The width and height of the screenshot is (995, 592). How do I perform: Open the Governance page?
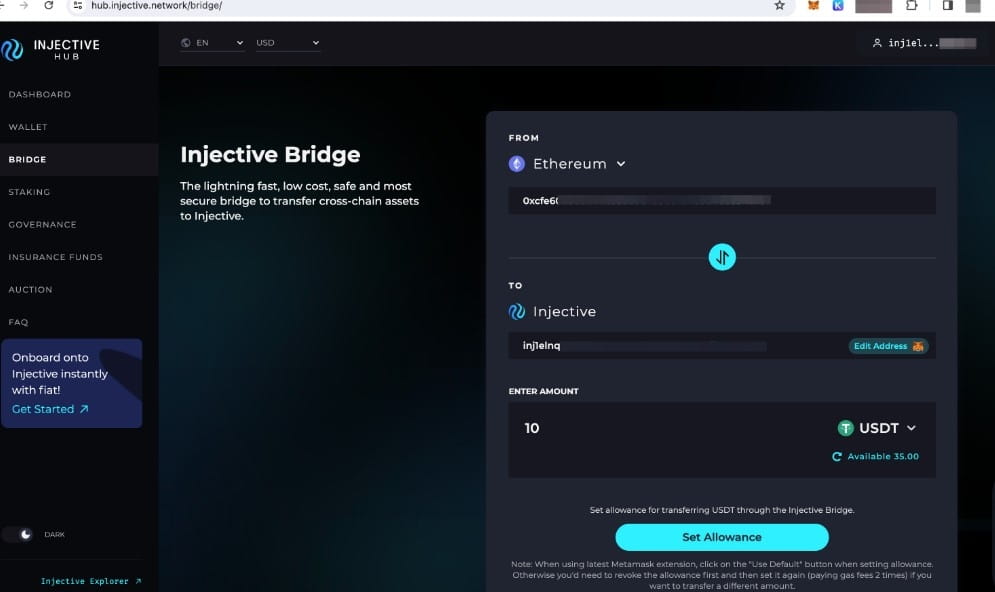[x=43, y=225]
